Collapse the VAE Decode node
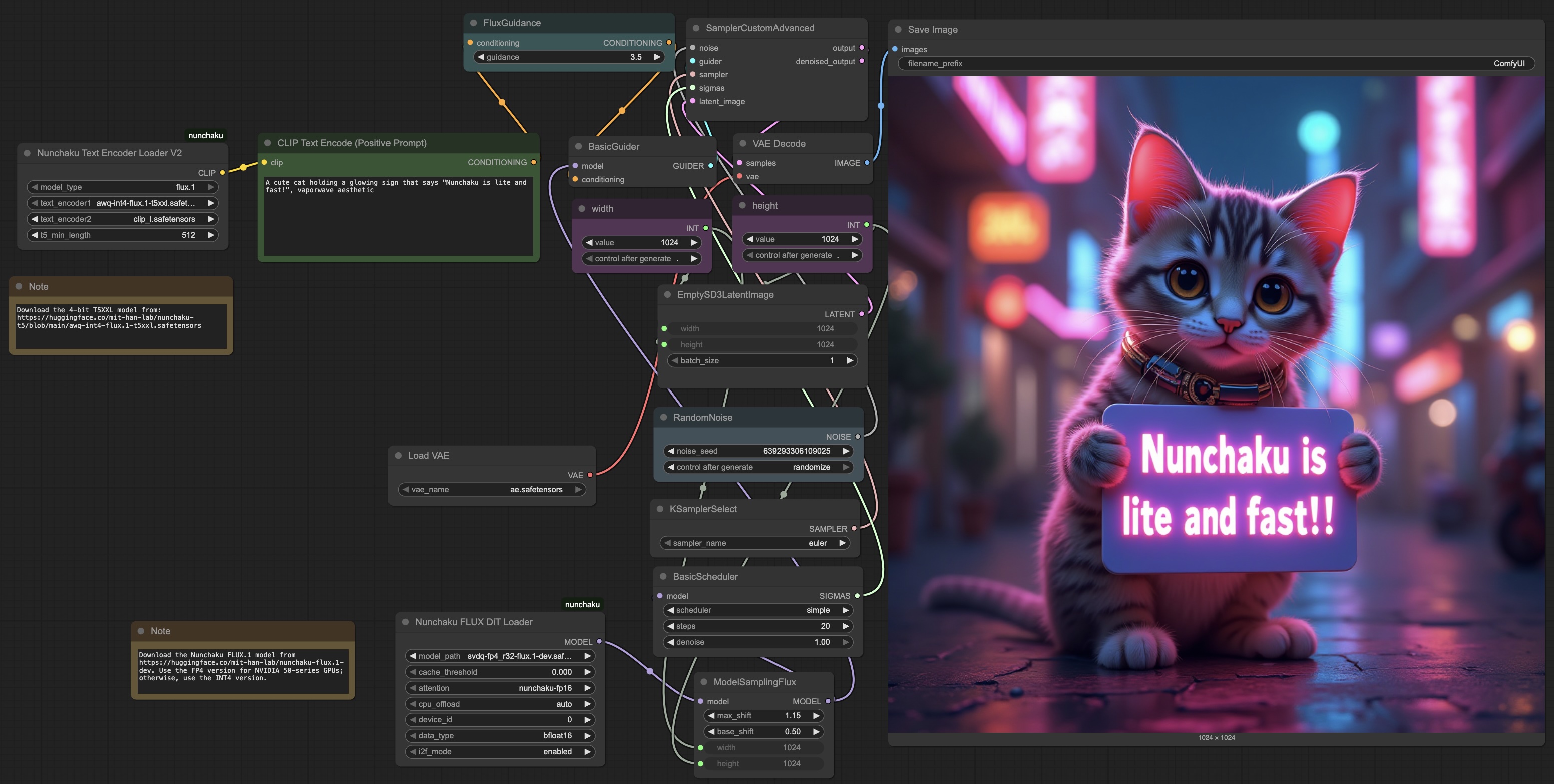Screen dimensions: 1554x784 point(743,143)
